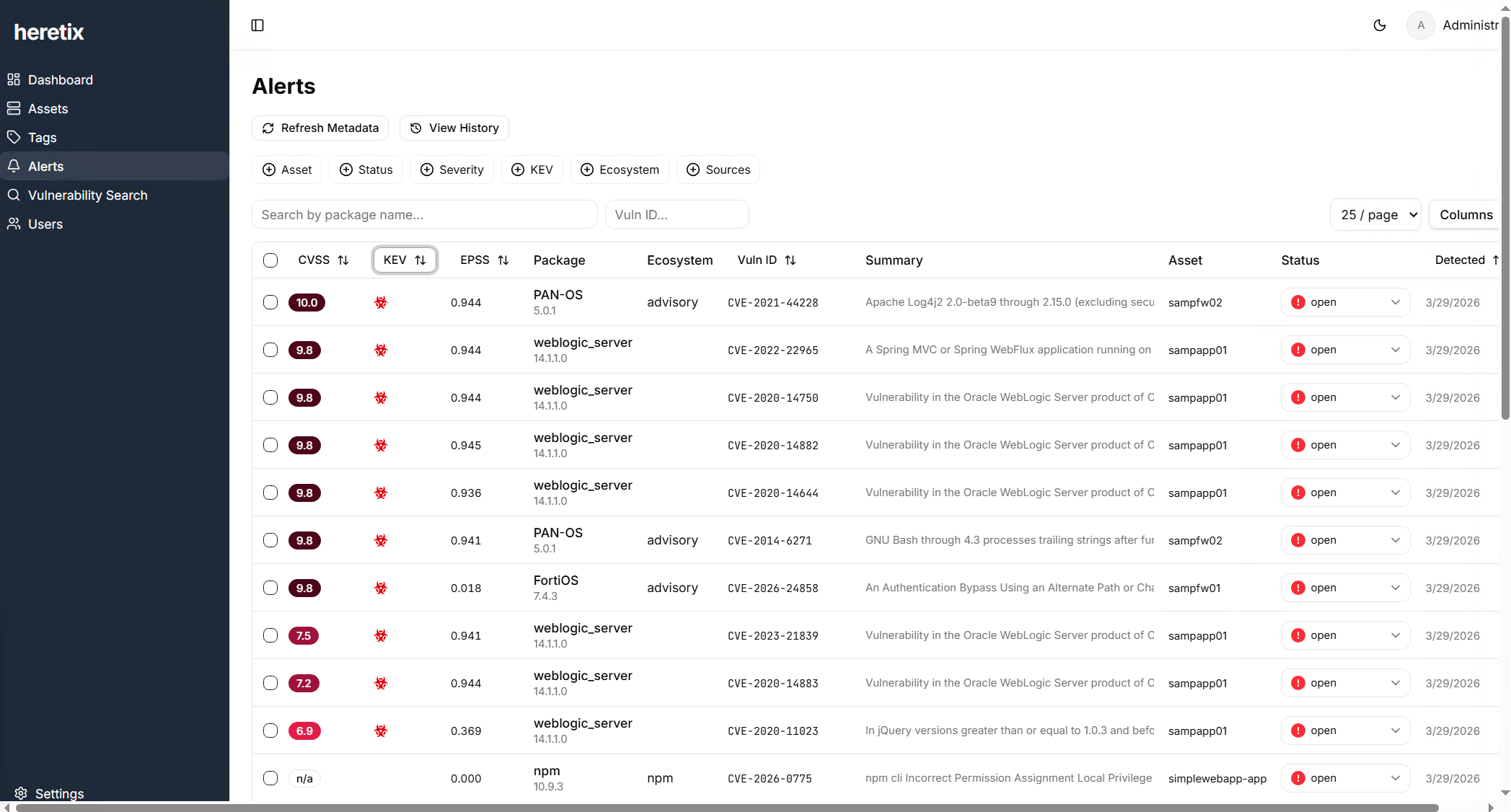The height and width of the screenshot is (812, 1511).
Task: Select Assets in the sidebar
Action: tap(48, 108)
